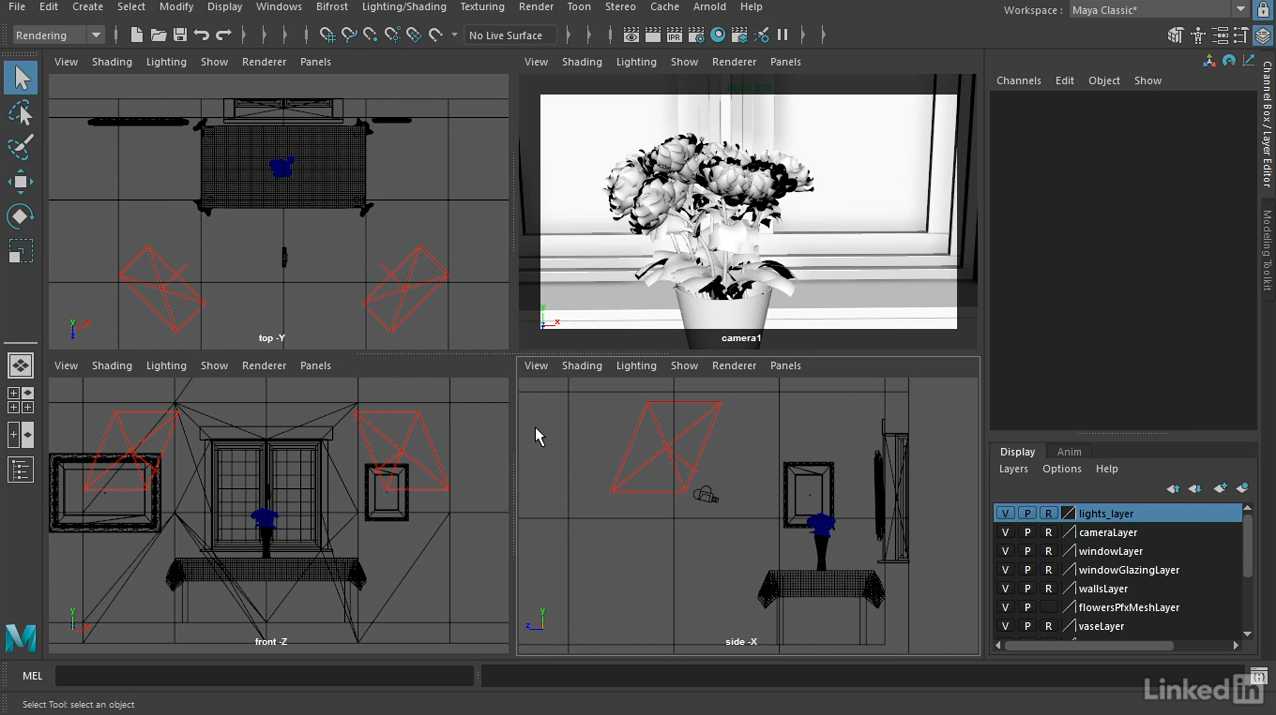This screenshot has height=715, width=1276.
Task: Open the IPR render icon
Action: [x=674, y=35]
